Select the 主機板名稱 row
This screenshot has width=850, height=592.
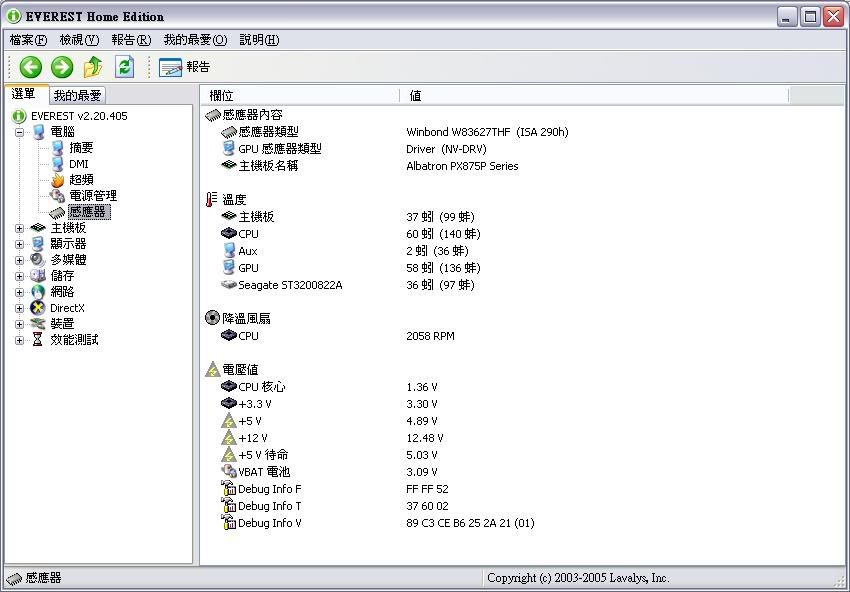point(370,166)
